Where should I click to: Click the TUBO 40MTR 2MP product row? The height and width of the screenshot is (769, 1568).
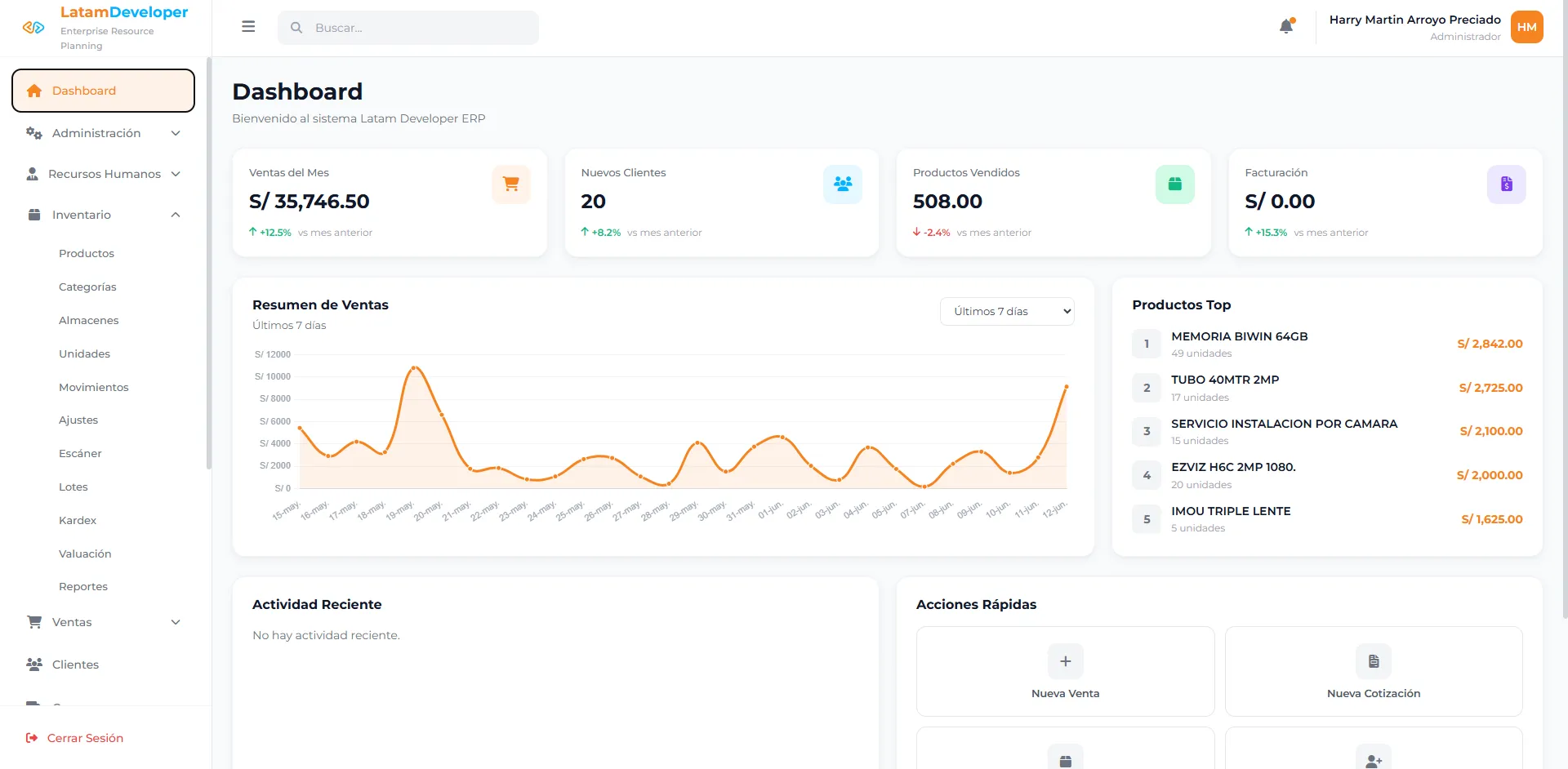click(x=1327, y=388)
